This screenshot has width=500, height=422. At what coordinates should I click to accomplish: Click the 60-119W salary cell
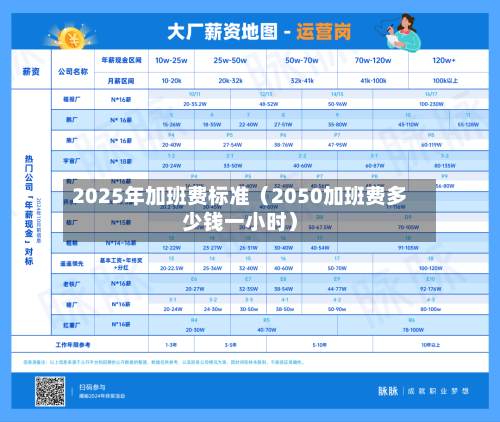pos(431,145)
